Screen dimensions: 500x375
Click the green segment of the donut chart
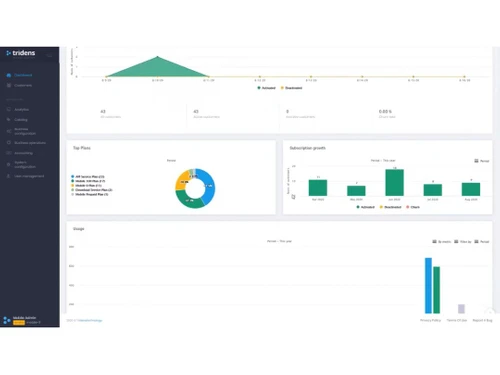click(189, 200)
